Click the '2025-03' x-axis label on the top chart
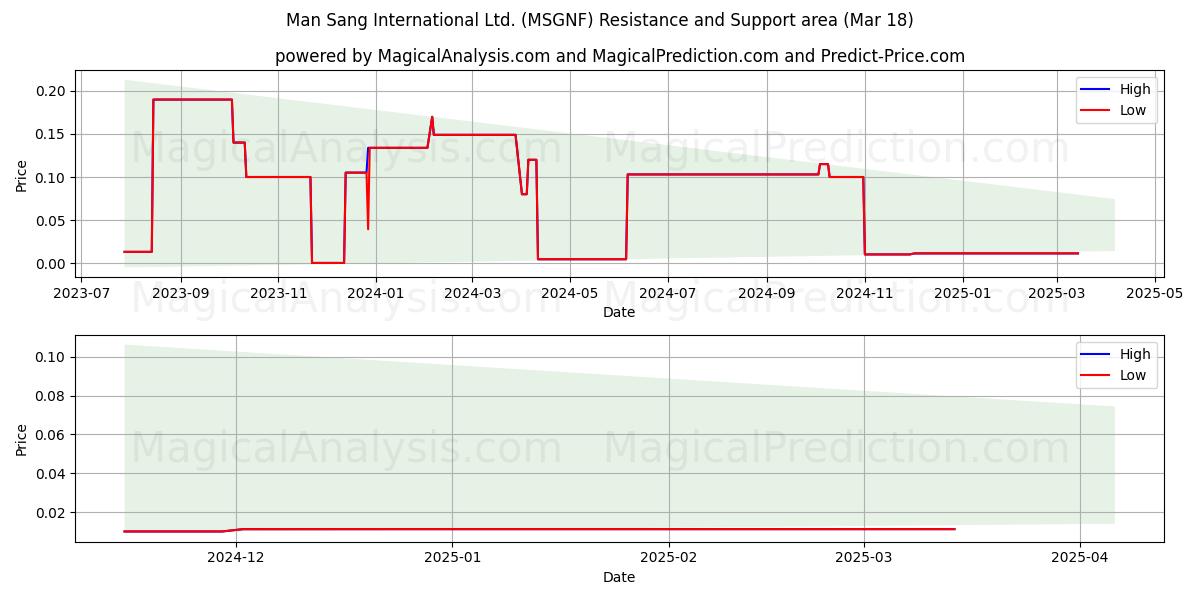 1057,293
